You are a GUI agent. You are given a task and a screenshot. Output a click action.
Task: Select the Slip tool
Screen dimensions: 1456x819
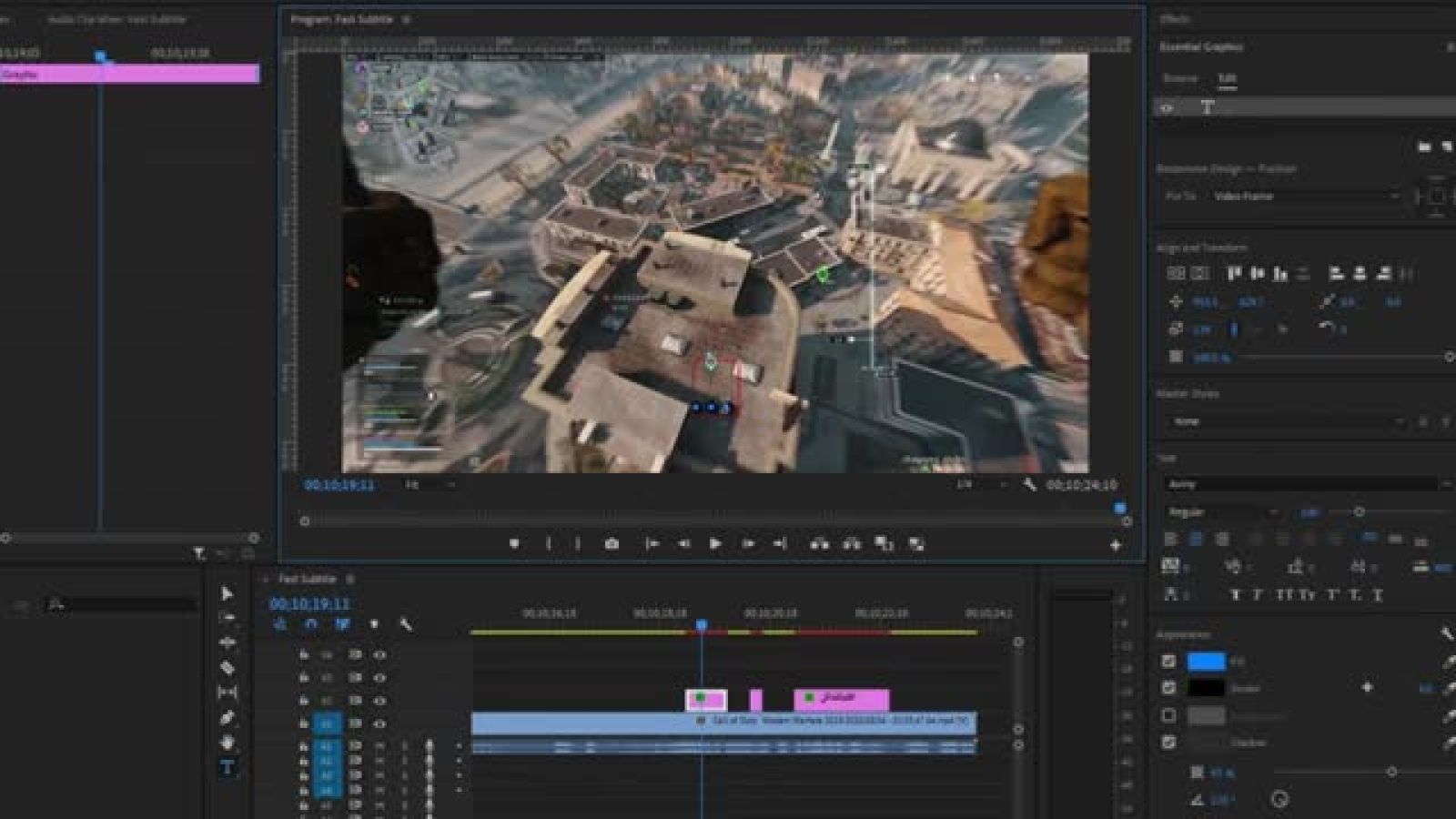click(227, 693)
